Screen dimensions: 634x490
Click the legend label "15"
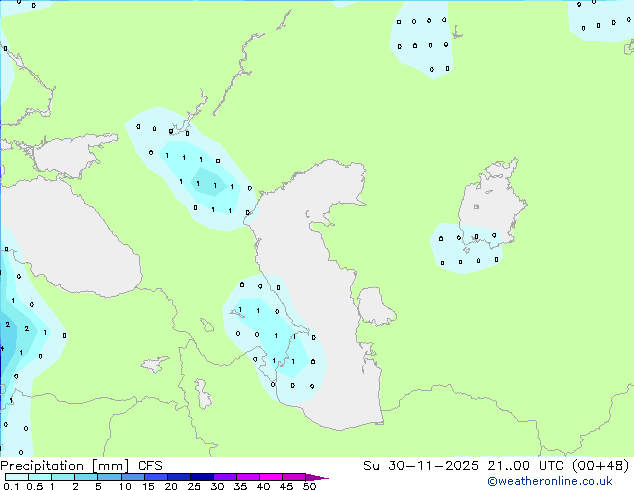point(148,486)
